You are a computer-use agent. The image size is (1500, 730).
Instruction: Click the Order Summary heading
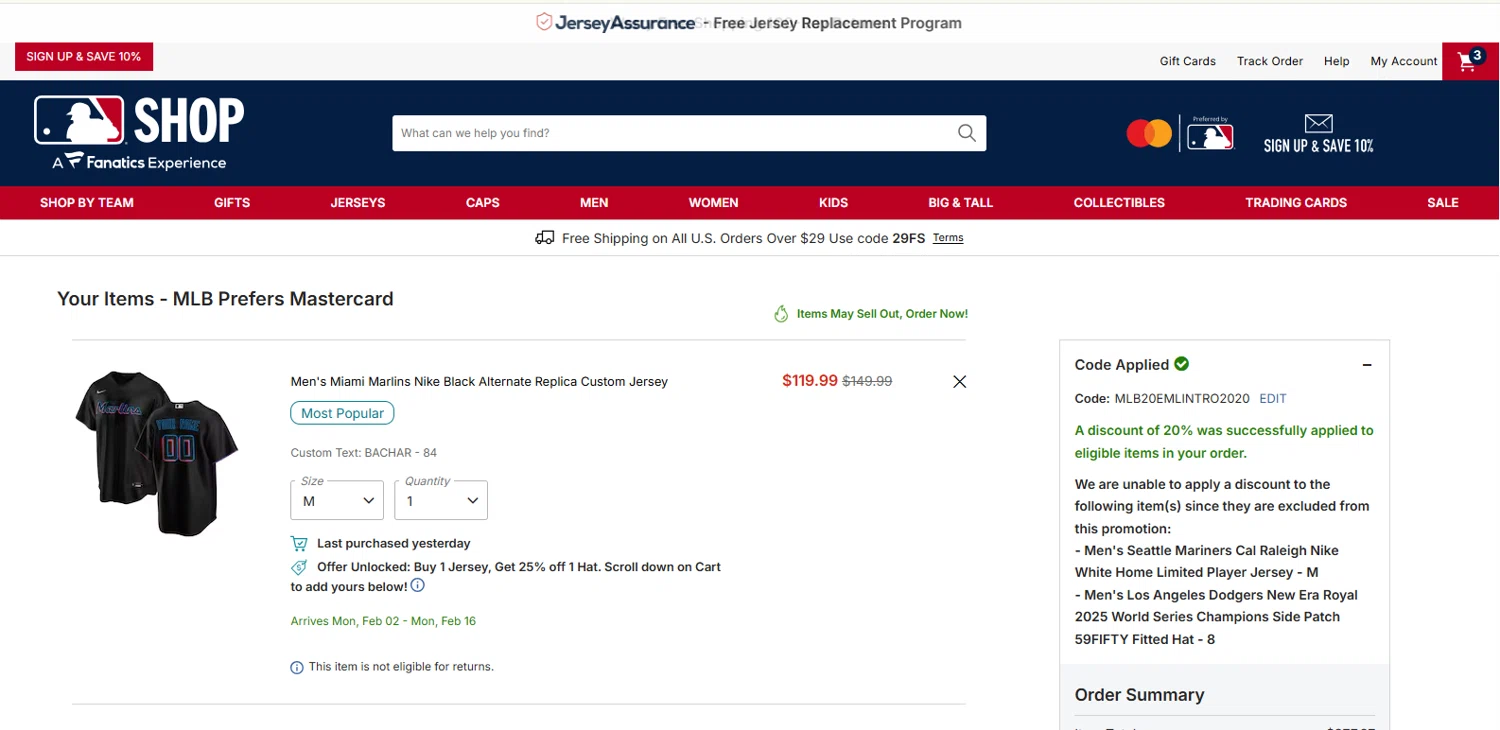(x=1139, y=695)
